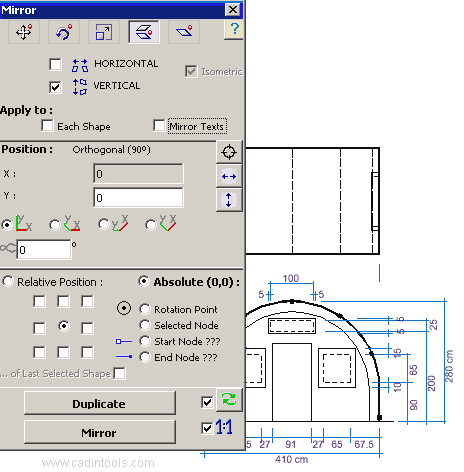464x472 pixels.
Task: Click into the Y position input field
Action: click(138, 198)
